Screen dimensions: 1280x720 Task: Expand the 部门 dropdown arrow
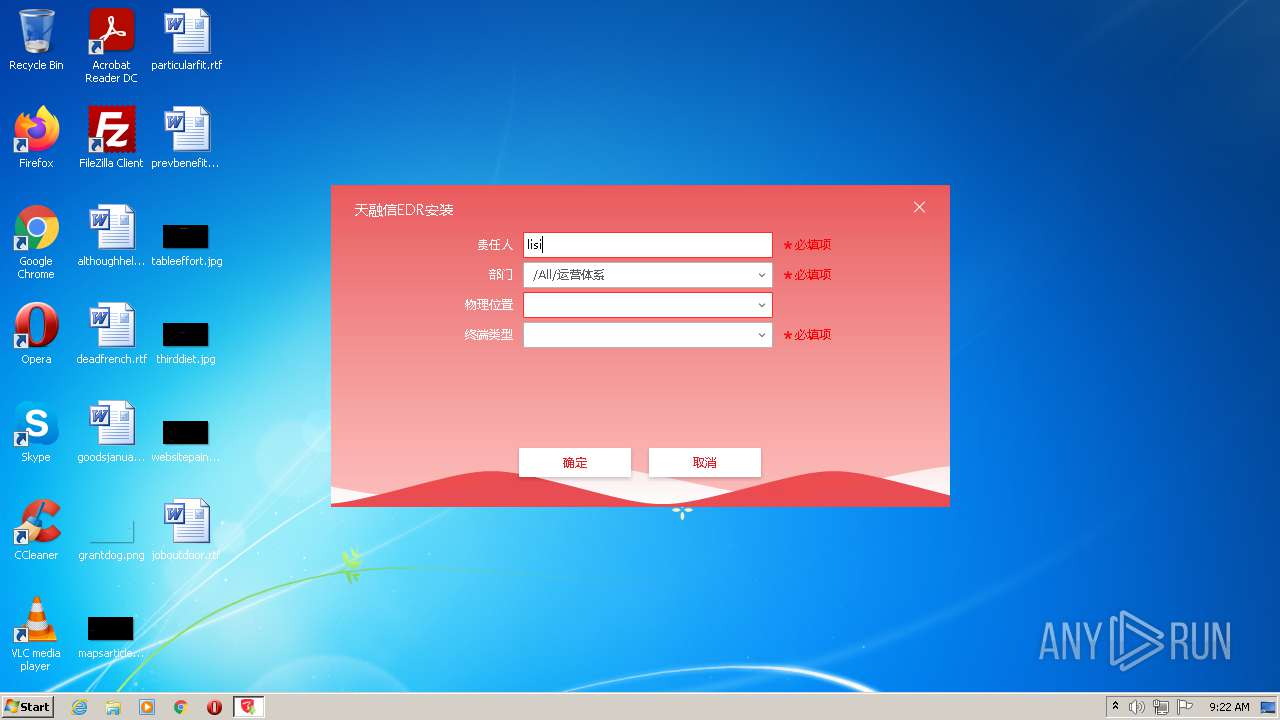click(761, 275)
